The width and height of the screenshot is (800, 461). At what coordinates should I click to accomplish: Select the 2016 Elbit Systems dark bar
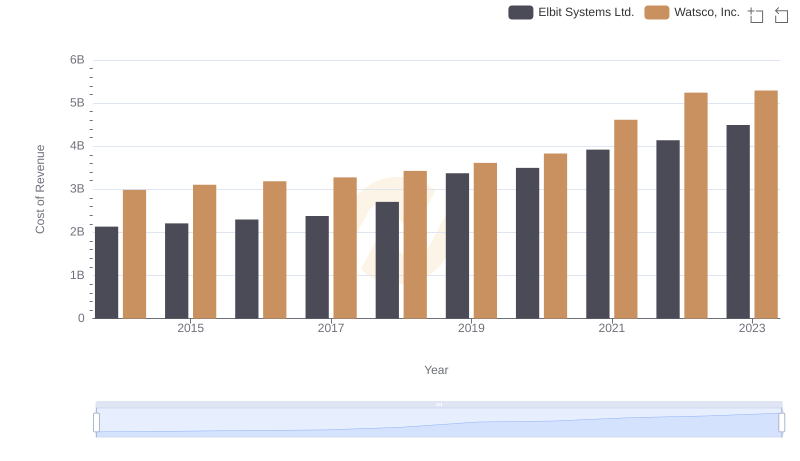(246, 269)
